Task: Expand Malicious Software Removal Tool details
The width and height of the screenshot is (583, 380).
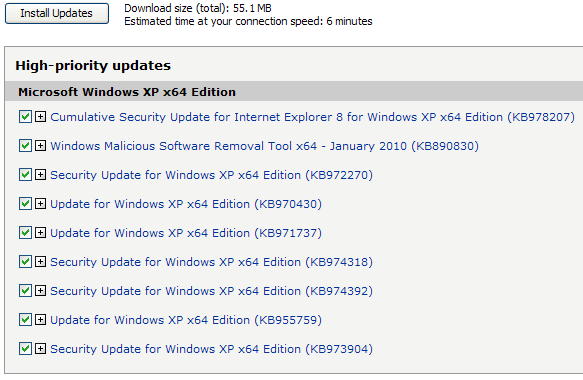Action: 41,146
